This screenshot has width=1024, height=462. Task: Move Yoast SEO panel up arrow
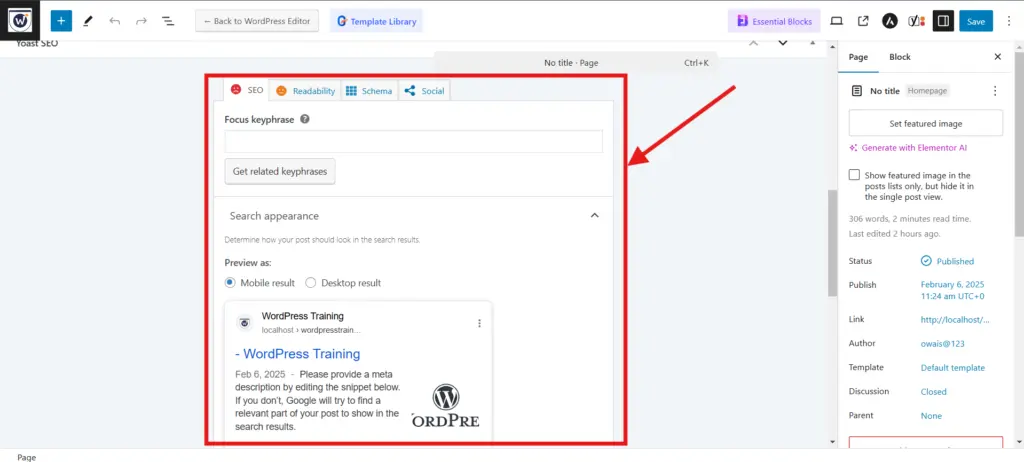[x=754, y=43]
